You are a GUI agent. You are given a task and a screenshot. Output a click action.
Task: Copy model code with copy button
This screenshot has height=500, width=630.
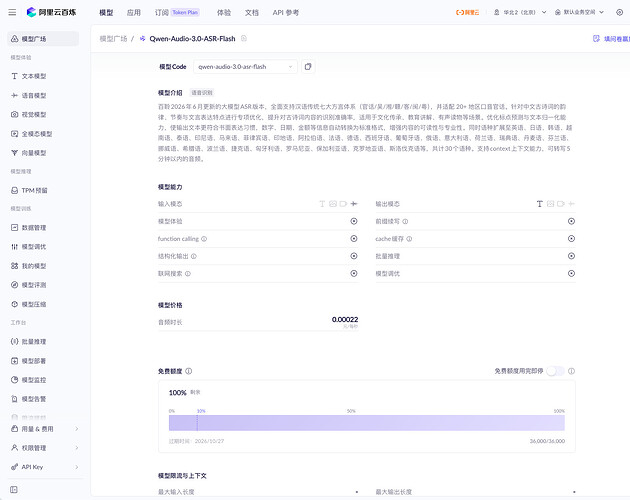[308, 67]
